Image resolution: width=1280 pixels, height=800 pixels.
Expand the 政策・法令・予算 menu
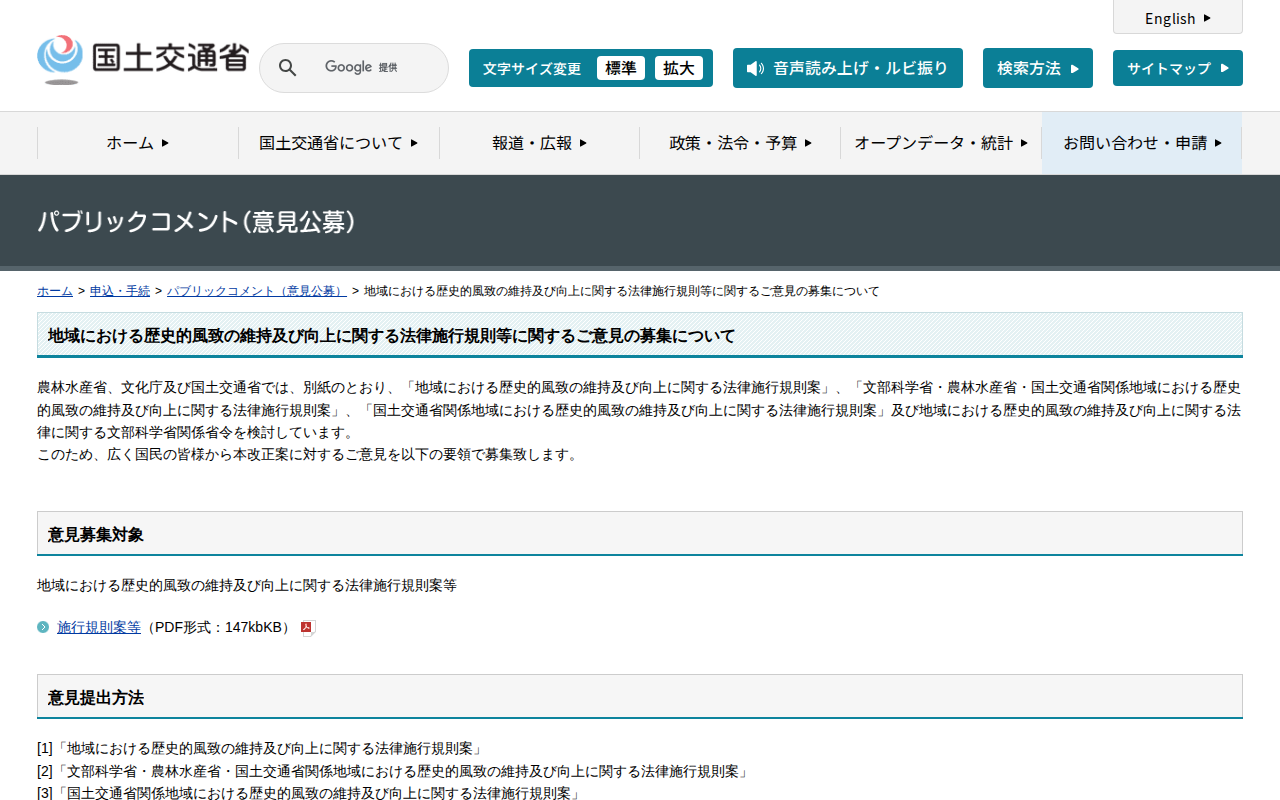coord(740,143)
